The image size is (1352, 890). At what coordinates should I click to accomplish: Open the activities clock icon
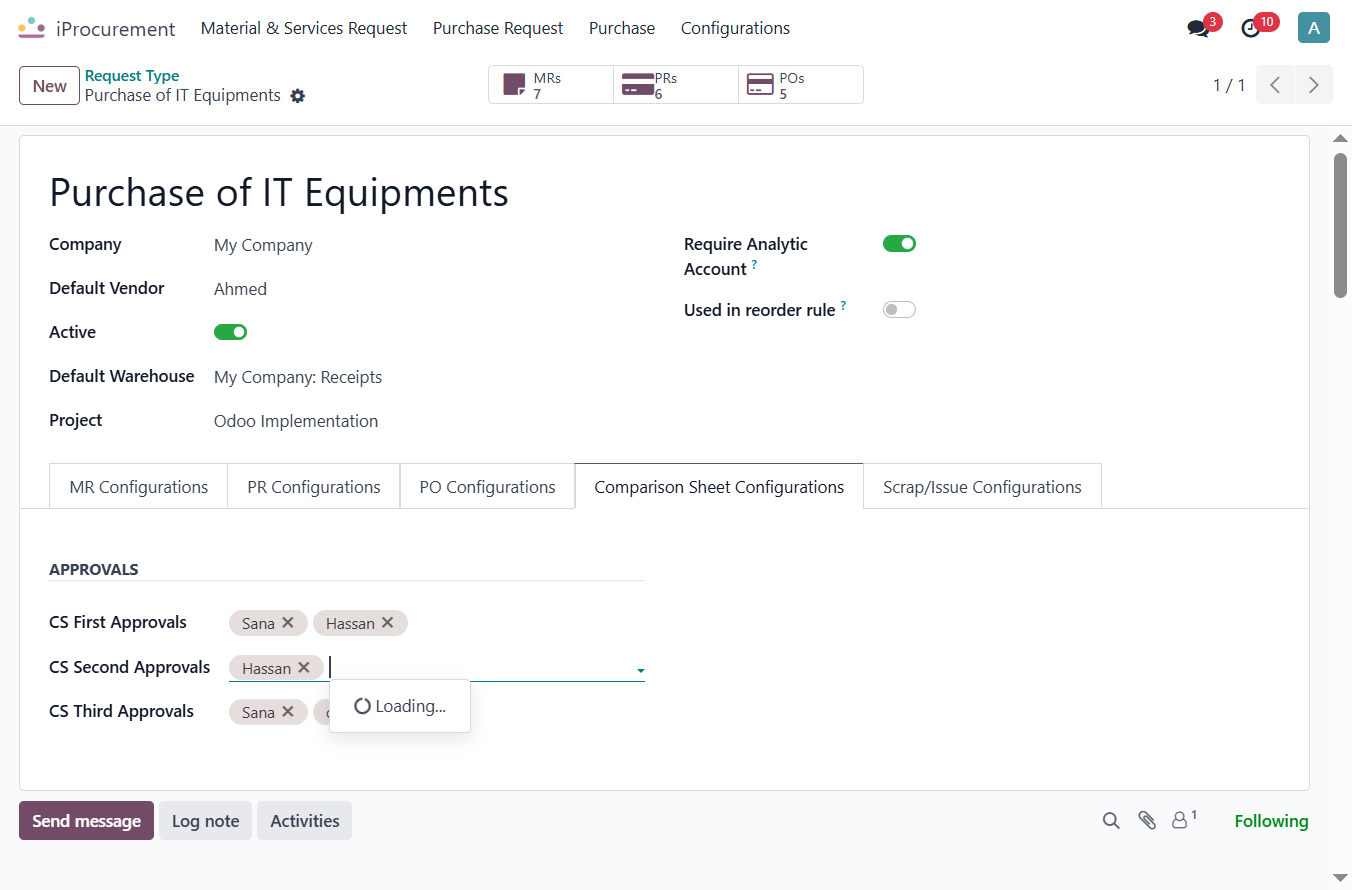(x=1251, y=28)
